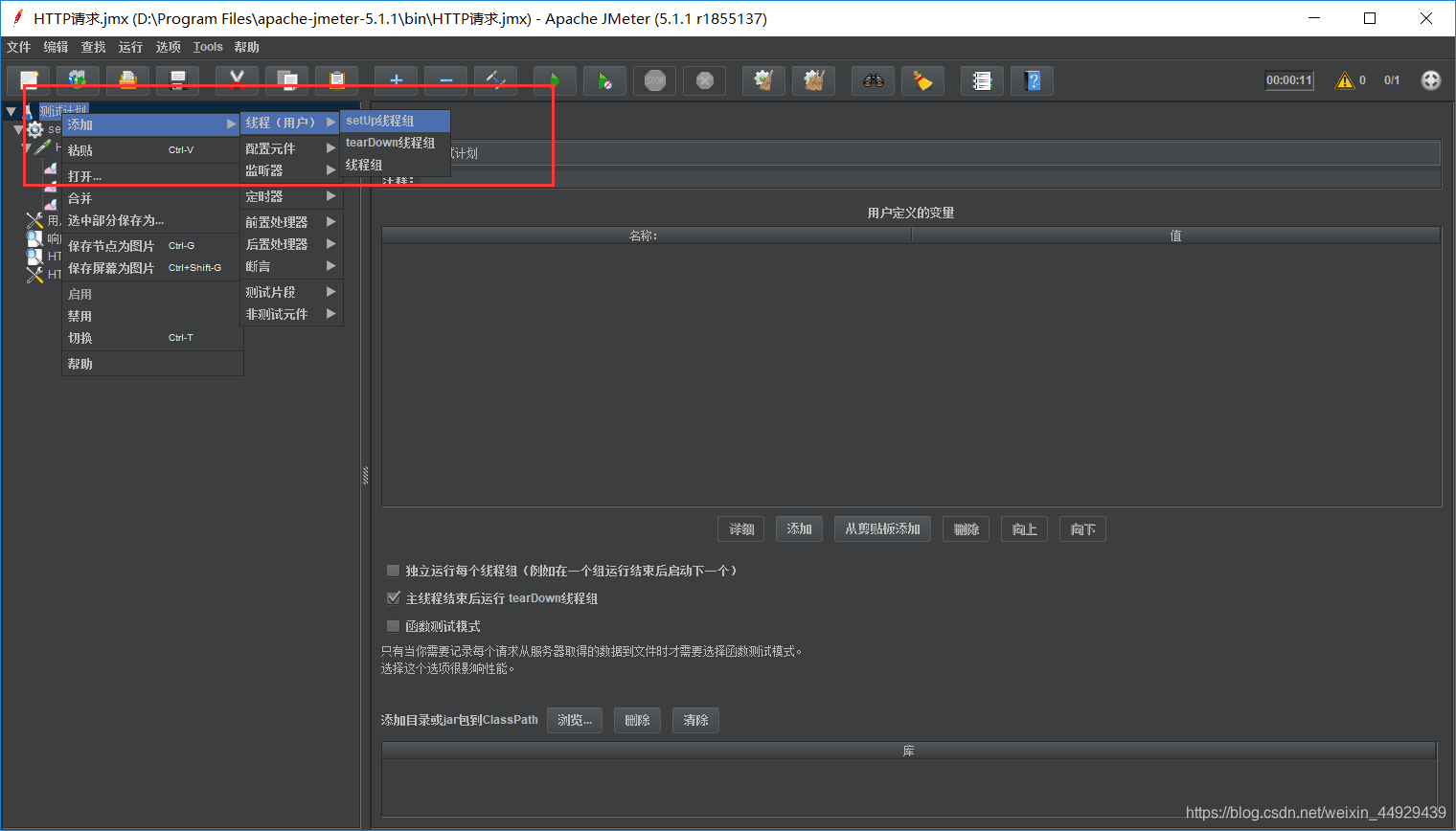Click the 名称 column header in variables table
Image resolution: width=1456 pixels, height=831 pixels.
coord(647,236)
